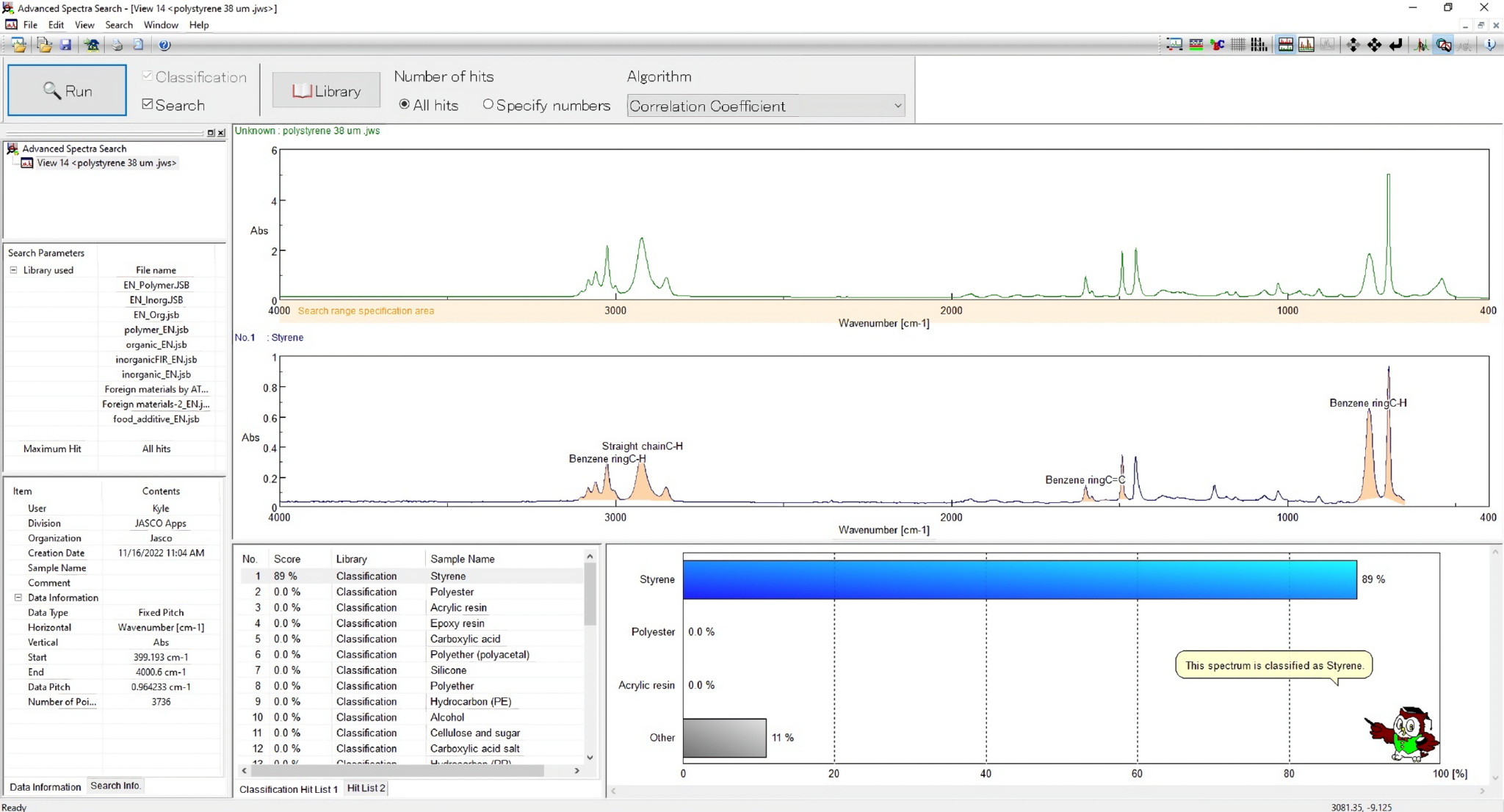The height and width of the screenshot is (812, 1504).
Task: Click the blue help question mark icon
Action: [164, 45]
